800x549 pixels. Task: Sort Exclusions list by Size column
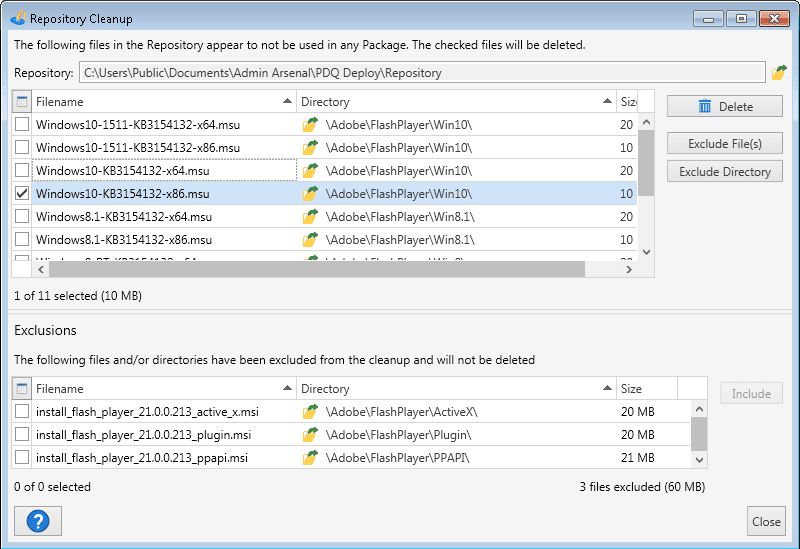pos(647,389)
